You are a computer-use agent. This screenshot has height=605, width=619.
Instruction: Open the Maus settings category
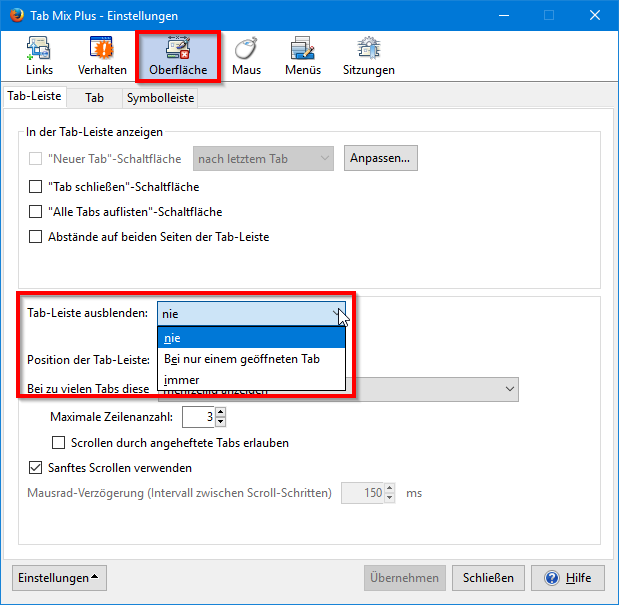(246, 56)
